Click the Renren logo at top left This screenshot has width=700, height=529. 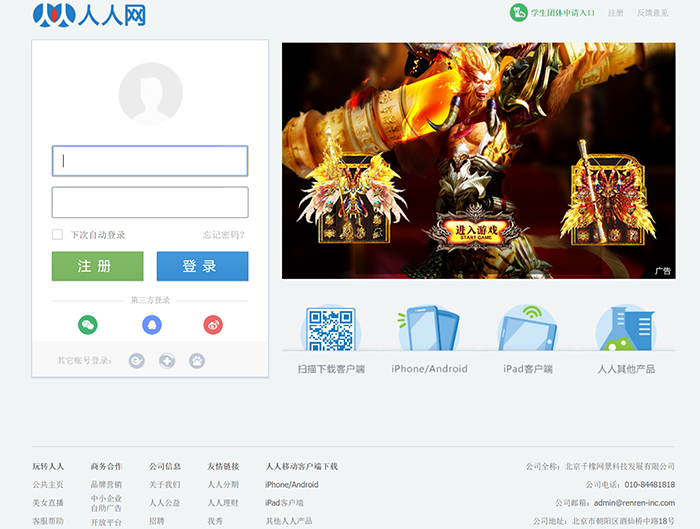tap(89, 15)
